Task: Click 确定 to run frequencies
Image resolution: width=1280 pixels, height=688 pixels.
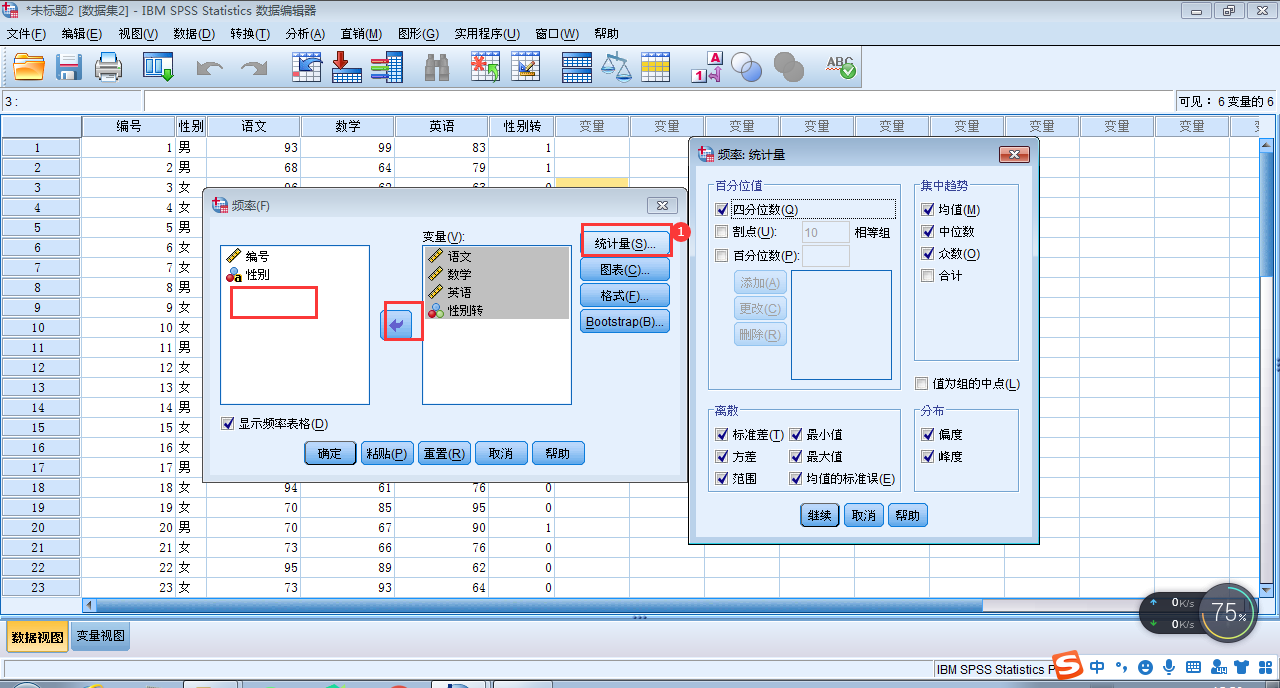Action: [x=330, y=454]
